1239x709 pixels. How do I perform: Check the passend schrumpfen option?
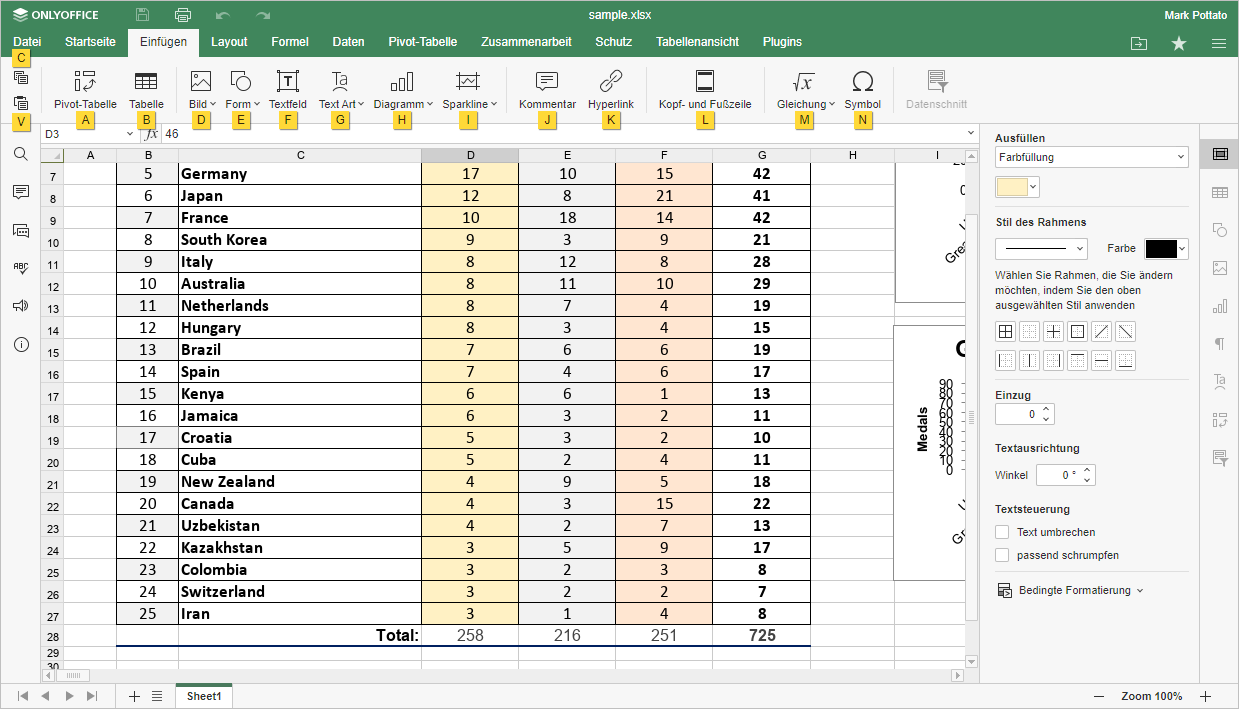click(1003, 554)
